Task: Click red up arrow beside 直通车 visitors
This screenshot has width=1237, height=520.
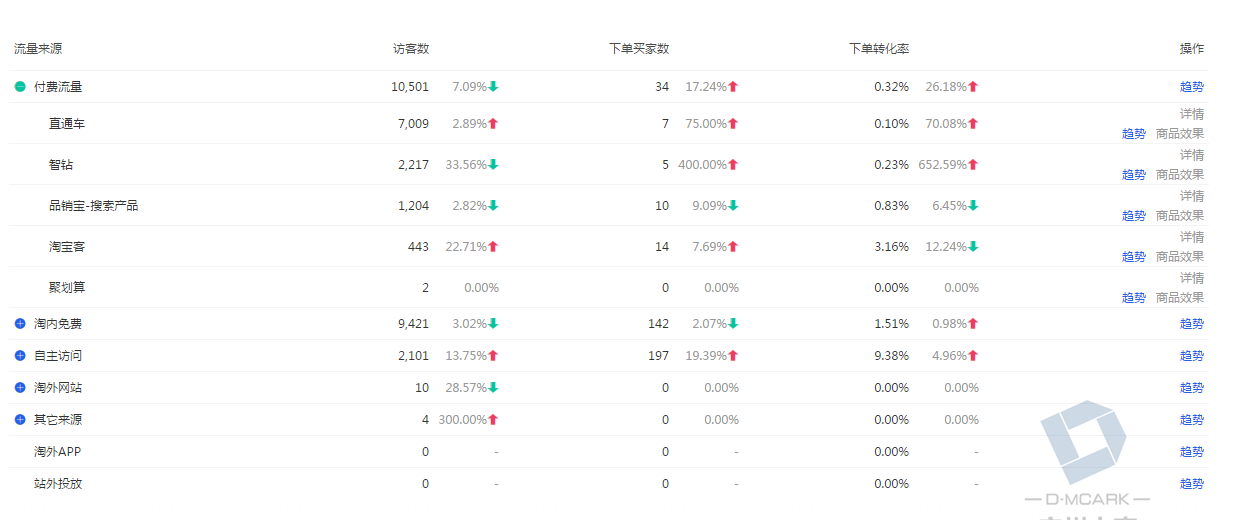Action: click(493, 124)
